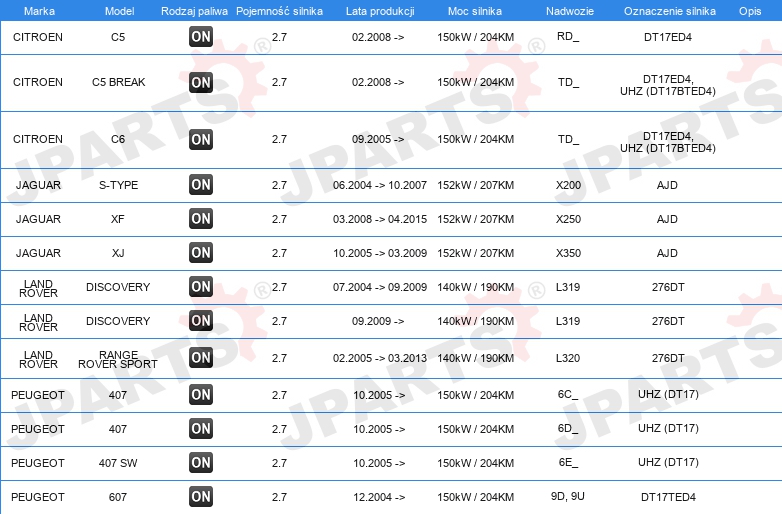
Task: Click the Oznaczenie silnika column header
Action: coord(670,11)
